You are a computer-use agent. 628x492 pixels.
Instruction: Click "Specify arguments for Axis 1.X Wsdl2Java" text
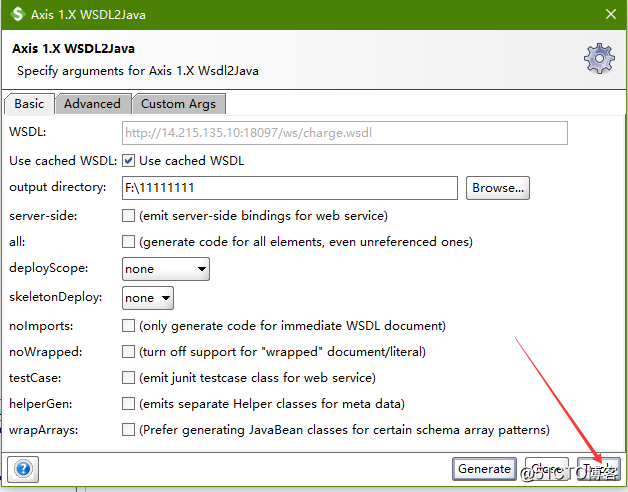coord(138,71)
